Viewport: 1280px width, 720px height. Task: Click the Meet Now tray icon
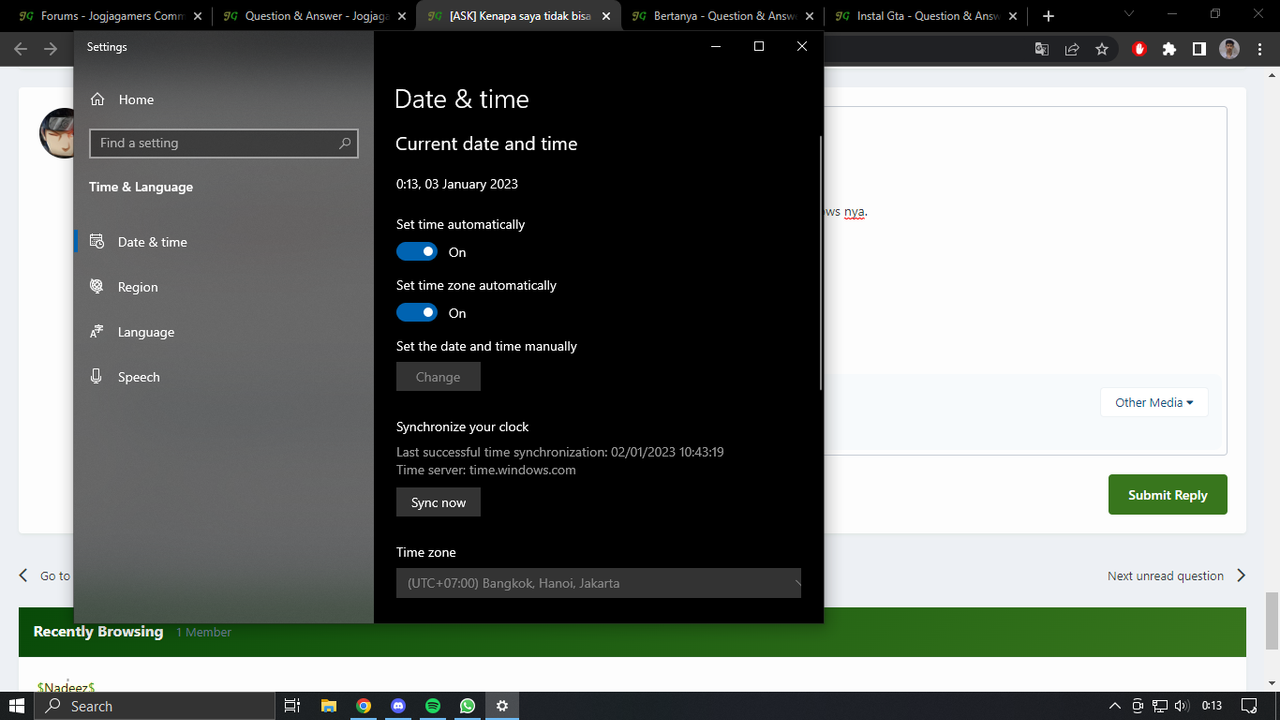[1138, 706]
